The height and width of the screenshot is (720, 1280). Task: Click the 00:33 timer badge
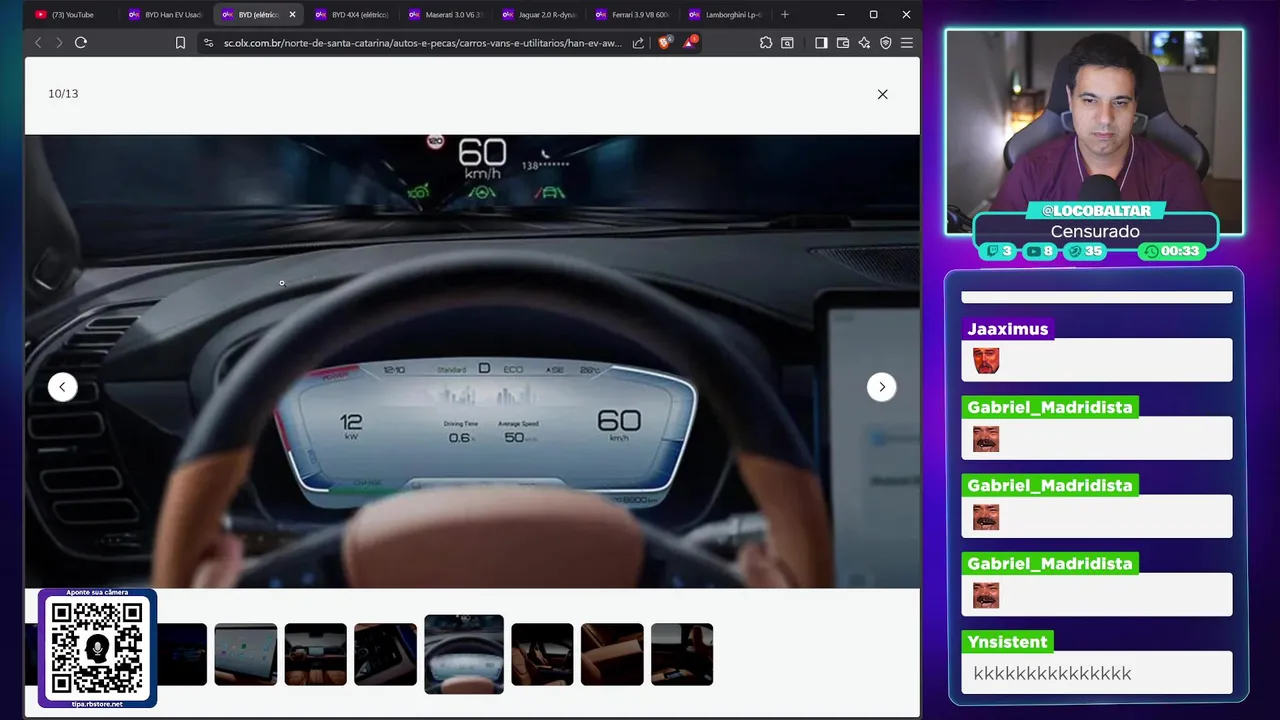1172,251
